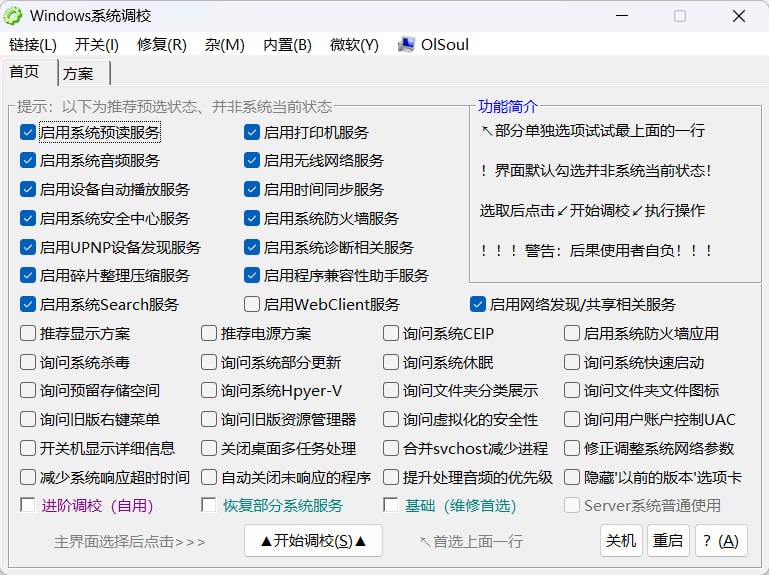769x575 pixels.
Task: Click the 关机 shutdown button
Action: point(621,541)
